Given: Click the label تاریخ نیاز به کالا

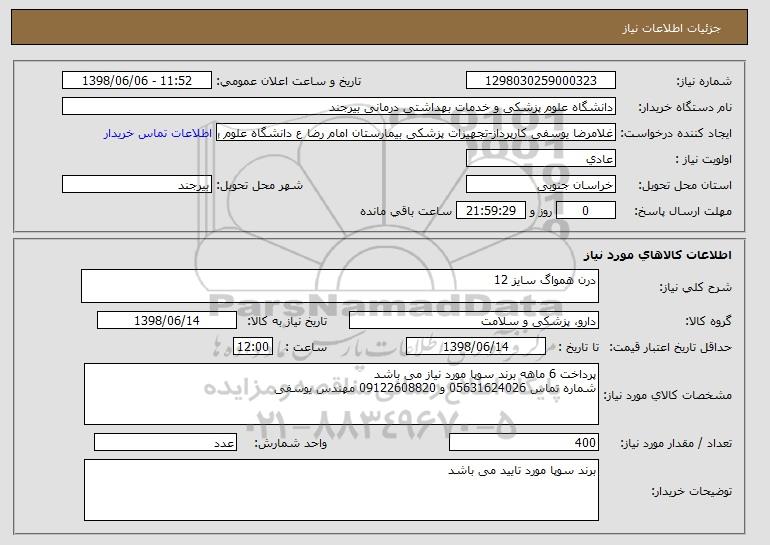Looking at the screenshot, I should (x=287, y=322).
